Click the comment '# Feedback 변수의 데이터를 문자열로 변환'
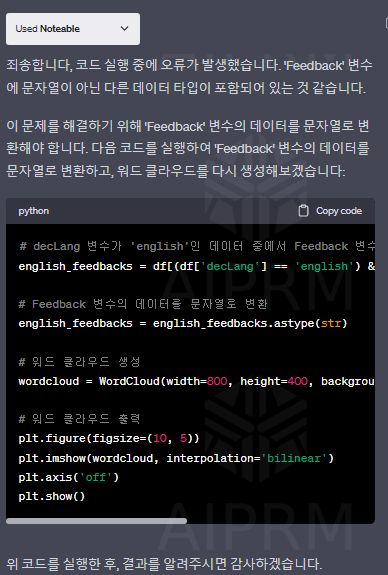Image resolution: width=388 pixels, height=575 pixels. click(x=143, y=304)
